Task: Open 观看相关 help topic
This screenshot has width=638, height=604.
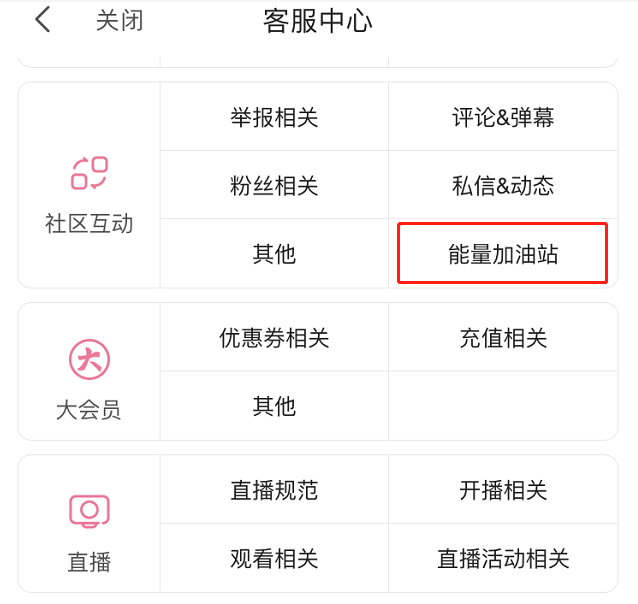Action: (x=274, y=558)
